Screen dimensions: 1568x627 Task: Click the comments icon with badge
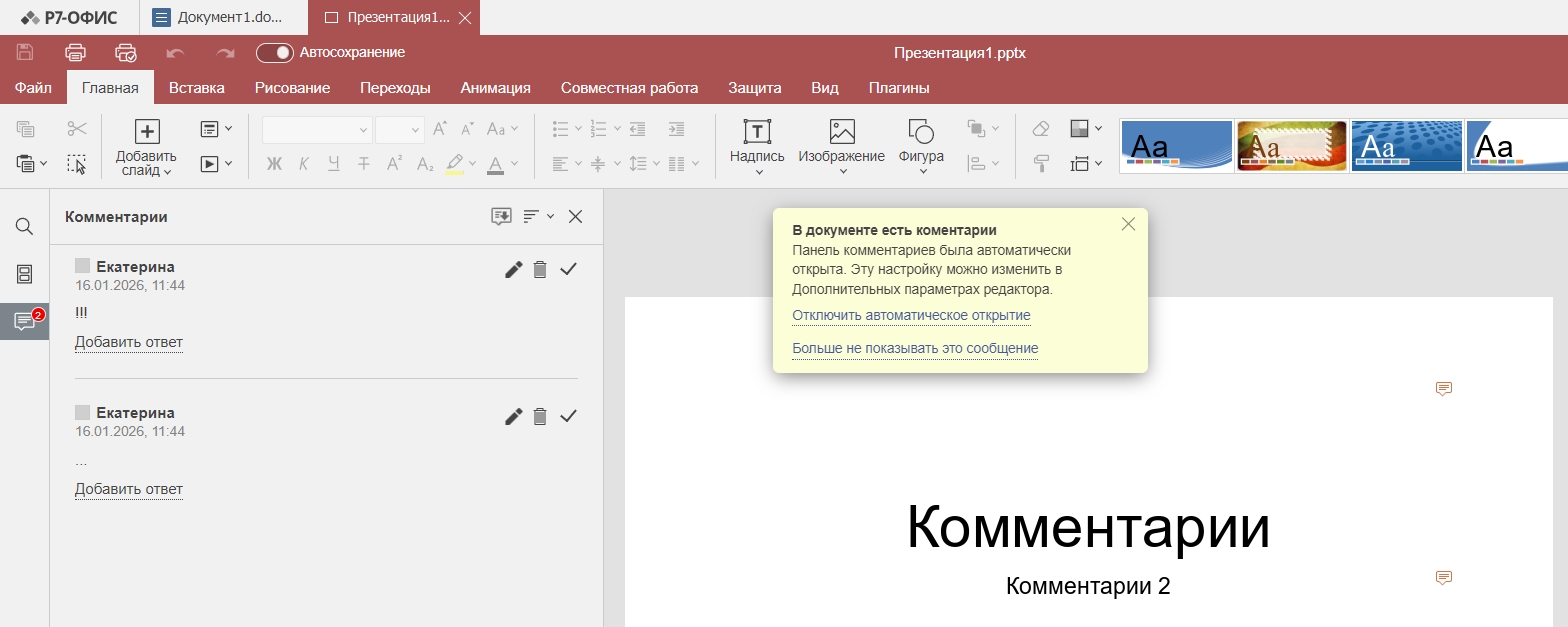pyautogui.click(x=24, y=321)
